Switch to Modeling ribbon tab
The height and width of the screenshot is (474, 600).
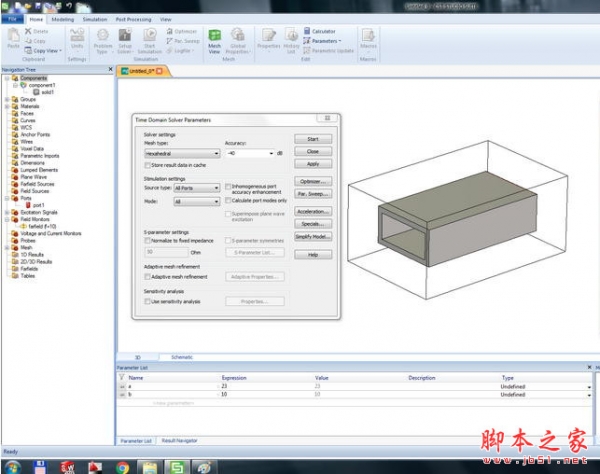click(63, 19)
